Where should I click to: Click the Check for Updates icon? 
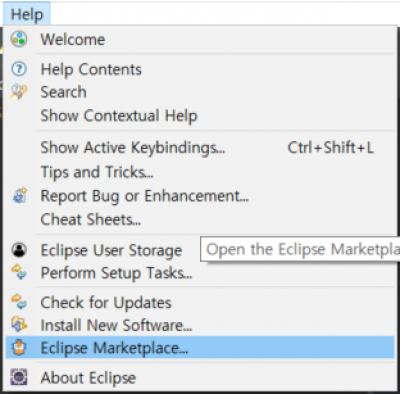point(19,302)
